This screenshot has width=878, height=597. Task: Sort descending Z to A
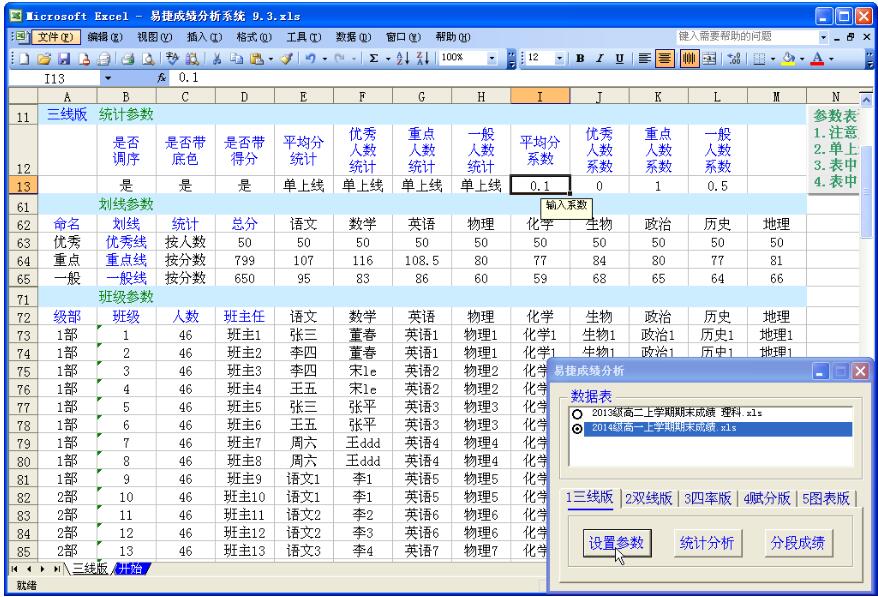click(423, 58)
